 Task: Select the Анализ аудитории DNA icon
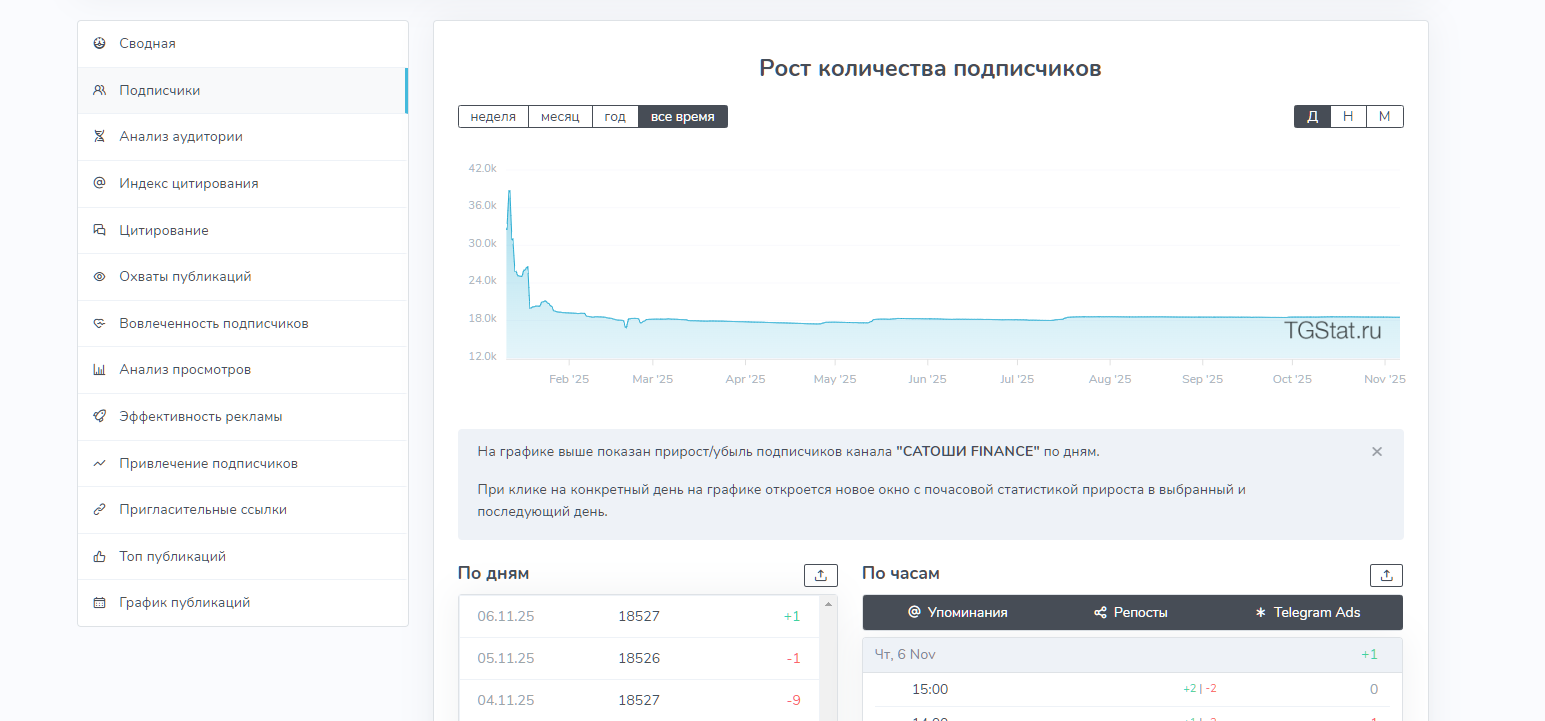click(99, 137)
